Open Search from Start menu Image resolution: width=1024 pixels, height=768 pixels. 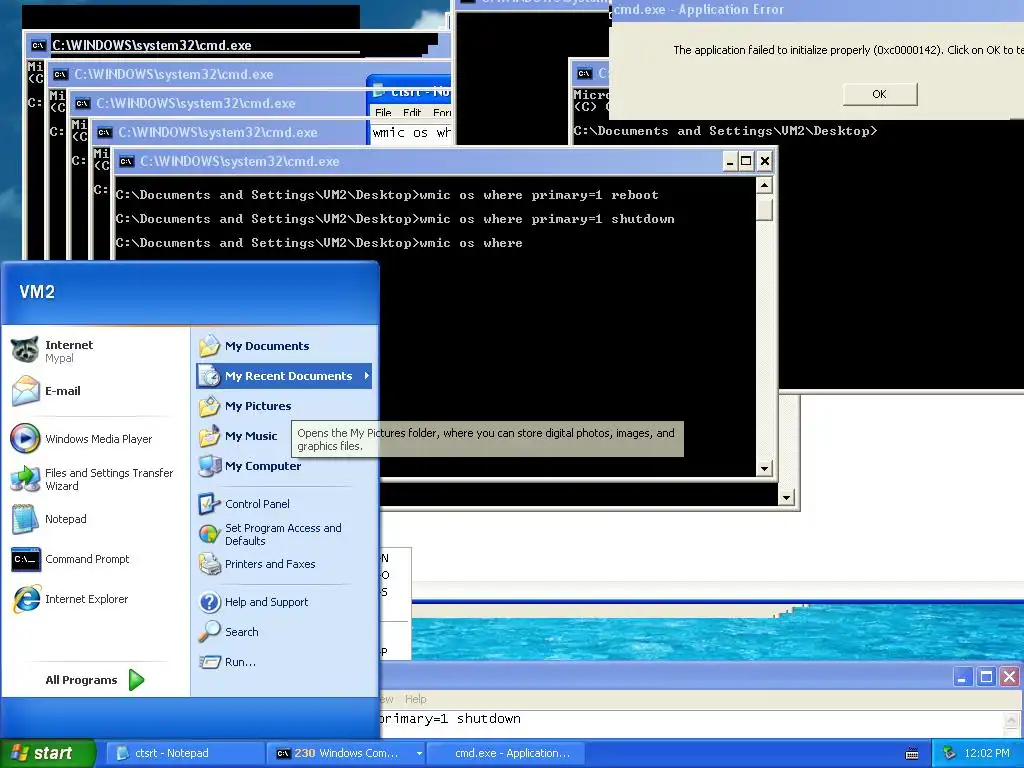point(283,632)
